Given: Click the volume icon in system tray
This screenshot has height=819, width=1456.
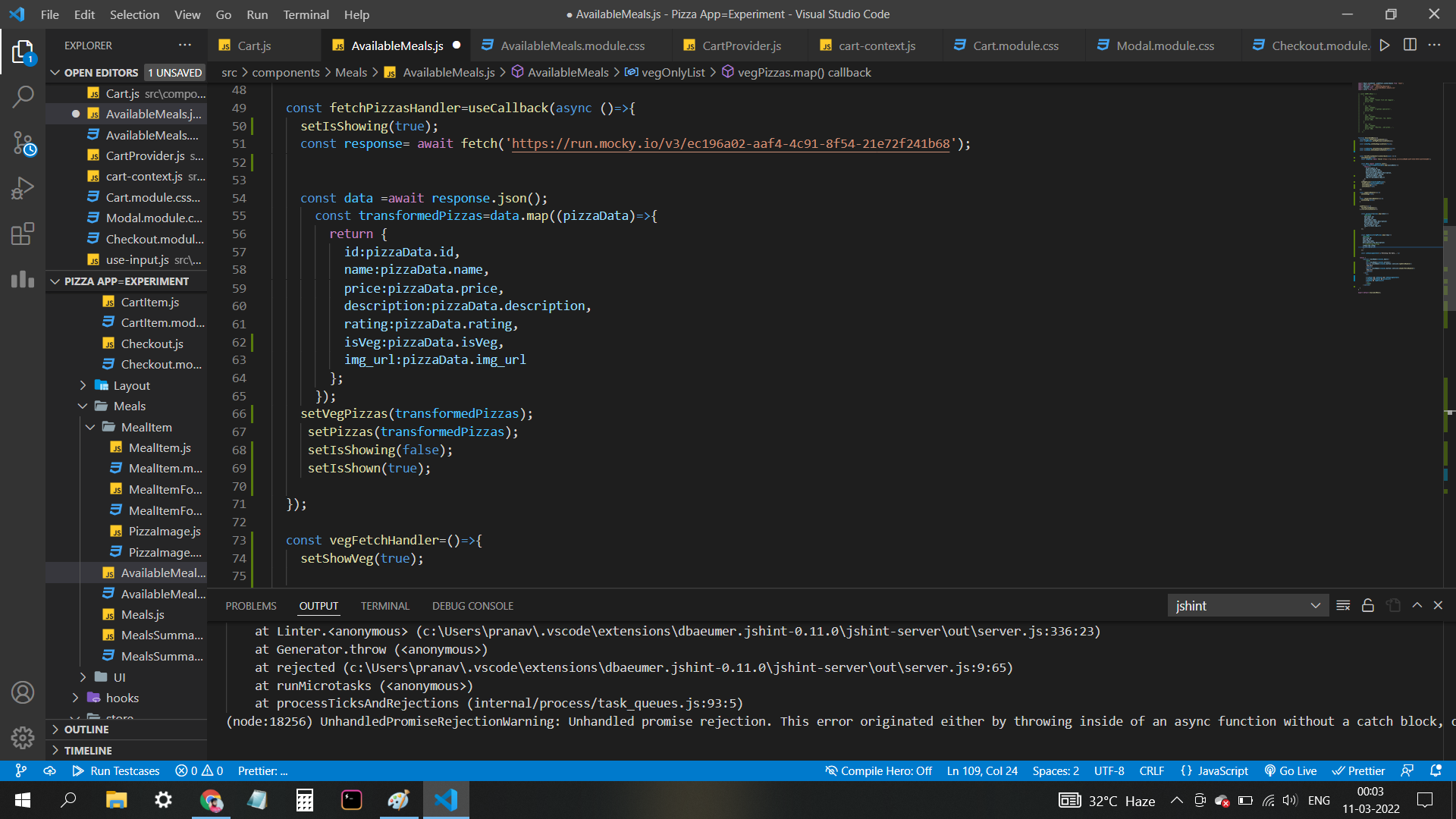Looking at the screenshot, I should click(x=1290, y=800).
